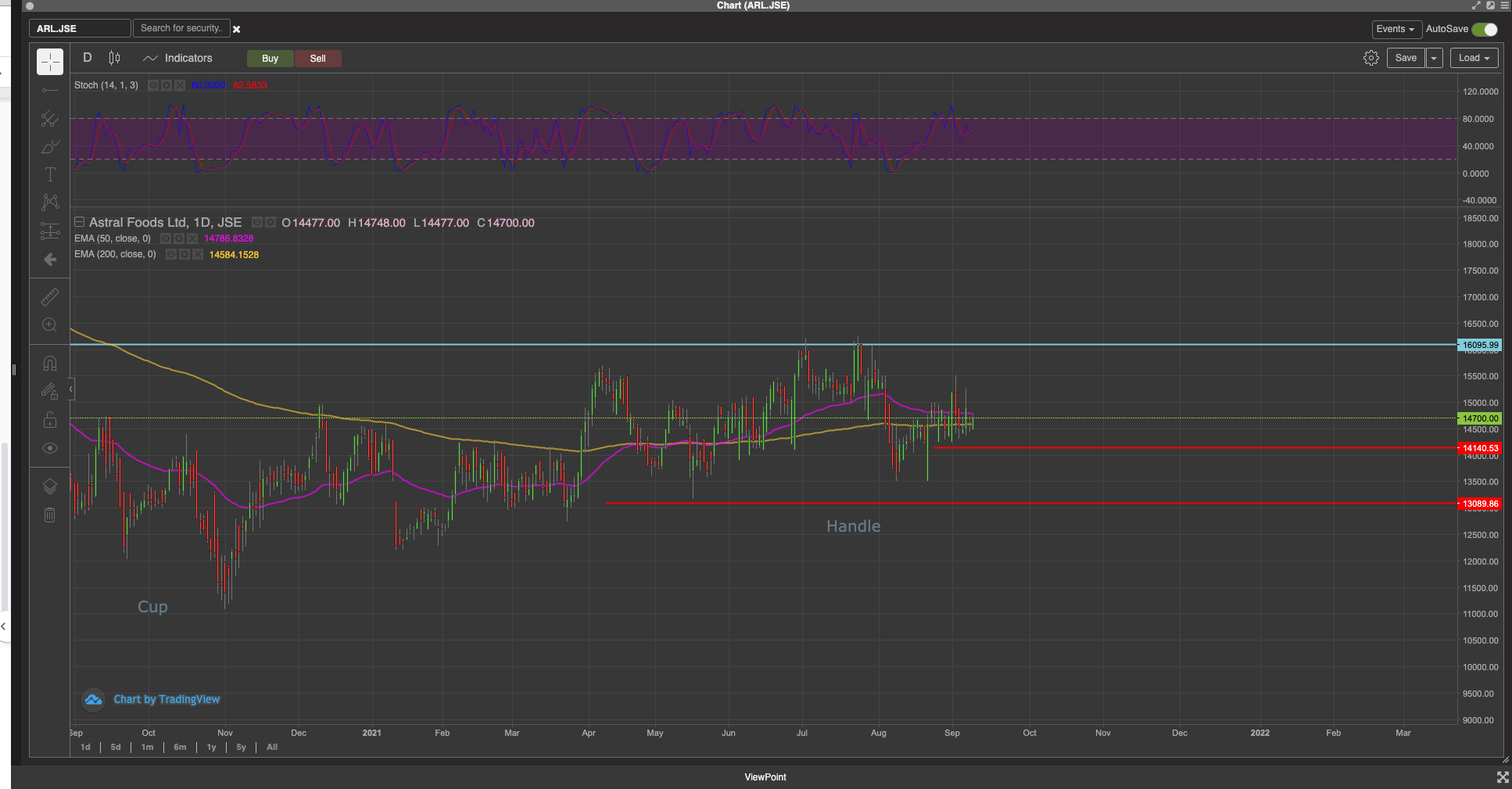Image resolution: width=1512 pixels, height=789 pixels.
Task: Hide the Stoch indicator using eye icon
Action: pos(153,85)
